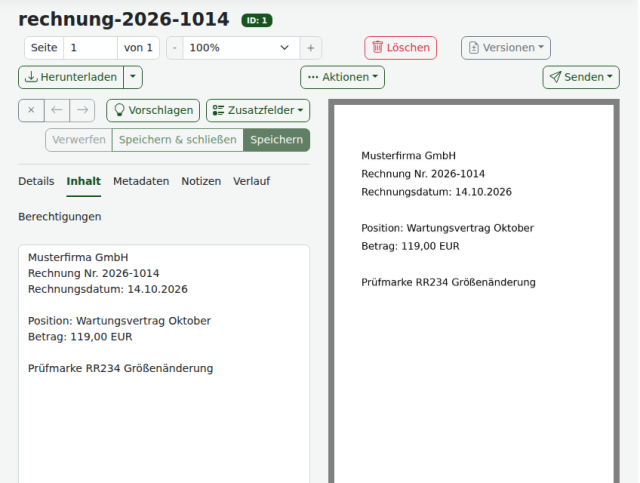This screenshot has width=640, height=483.
Task: Click 'Prüfmarke RR234 Größenänderung' in PDF preview
Action: [x=448, y=283]
